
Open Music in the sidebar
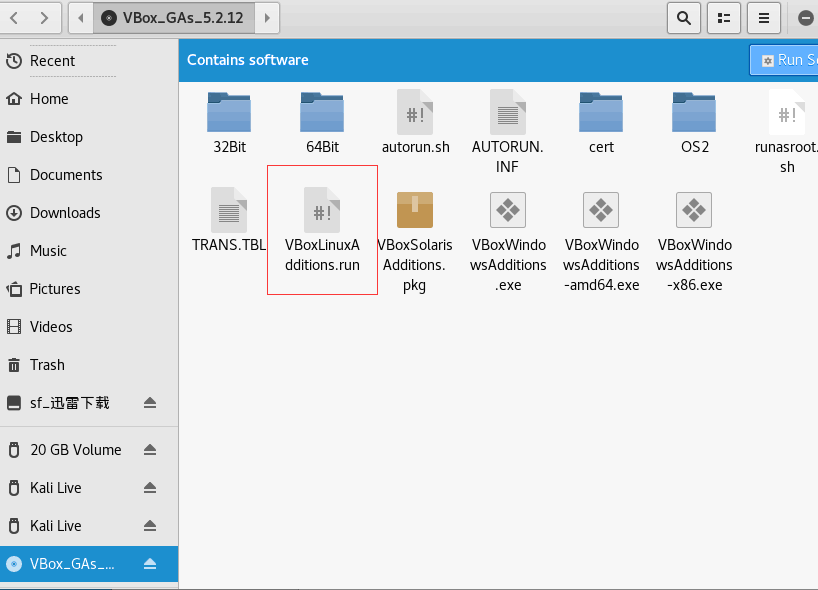coord(89,251)
